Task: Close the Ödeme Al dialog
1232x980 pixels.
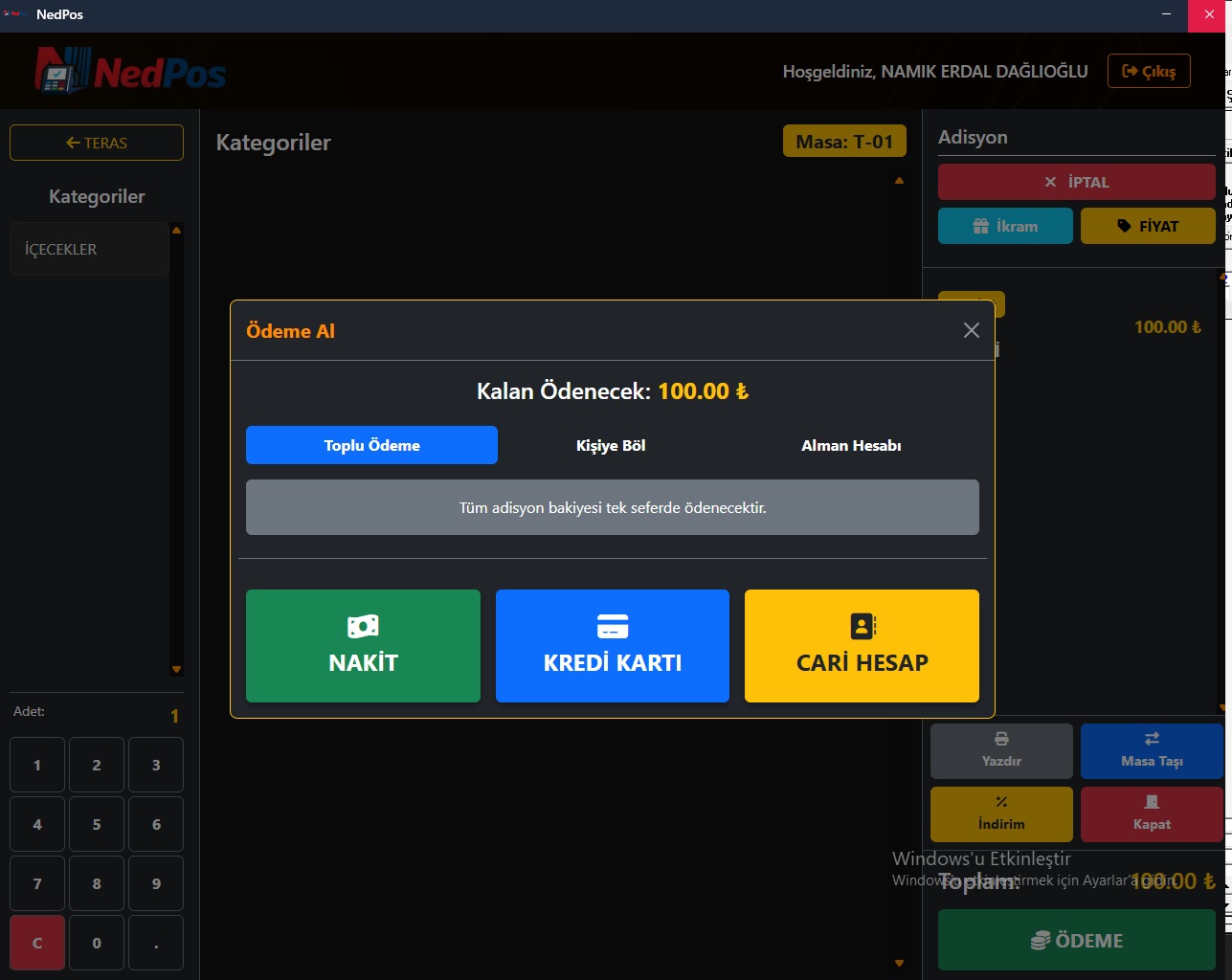Action: click(971, 330)
